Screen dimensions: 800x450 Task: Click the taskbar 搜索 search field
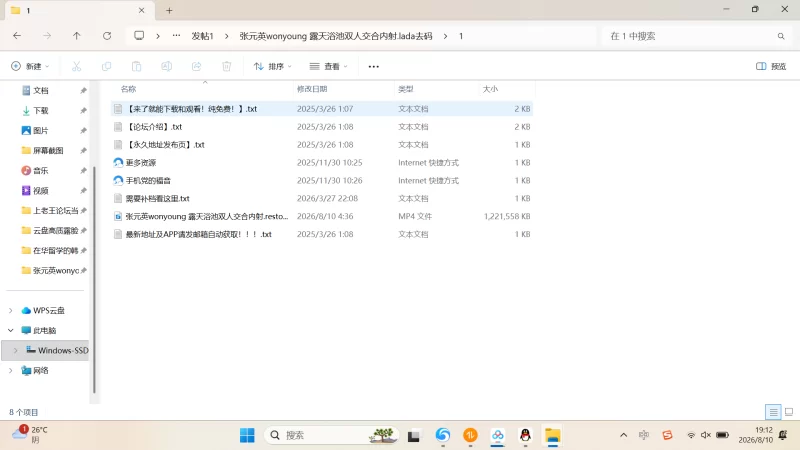point(332,435)
